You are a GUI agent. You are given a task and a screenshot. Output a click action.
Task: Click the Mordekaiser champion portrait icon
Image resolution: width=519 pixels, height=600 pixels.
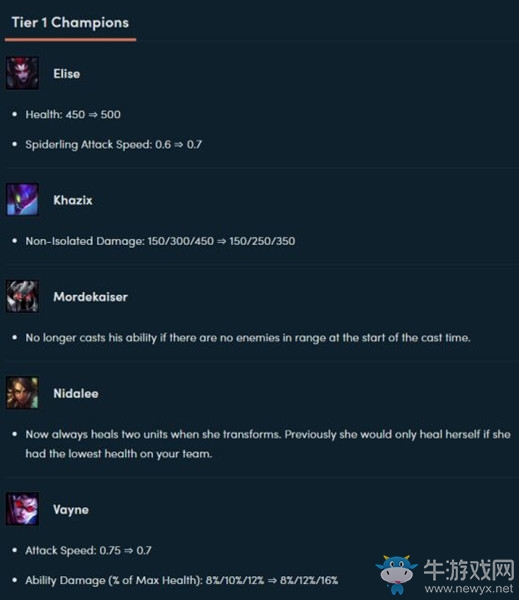22,297
